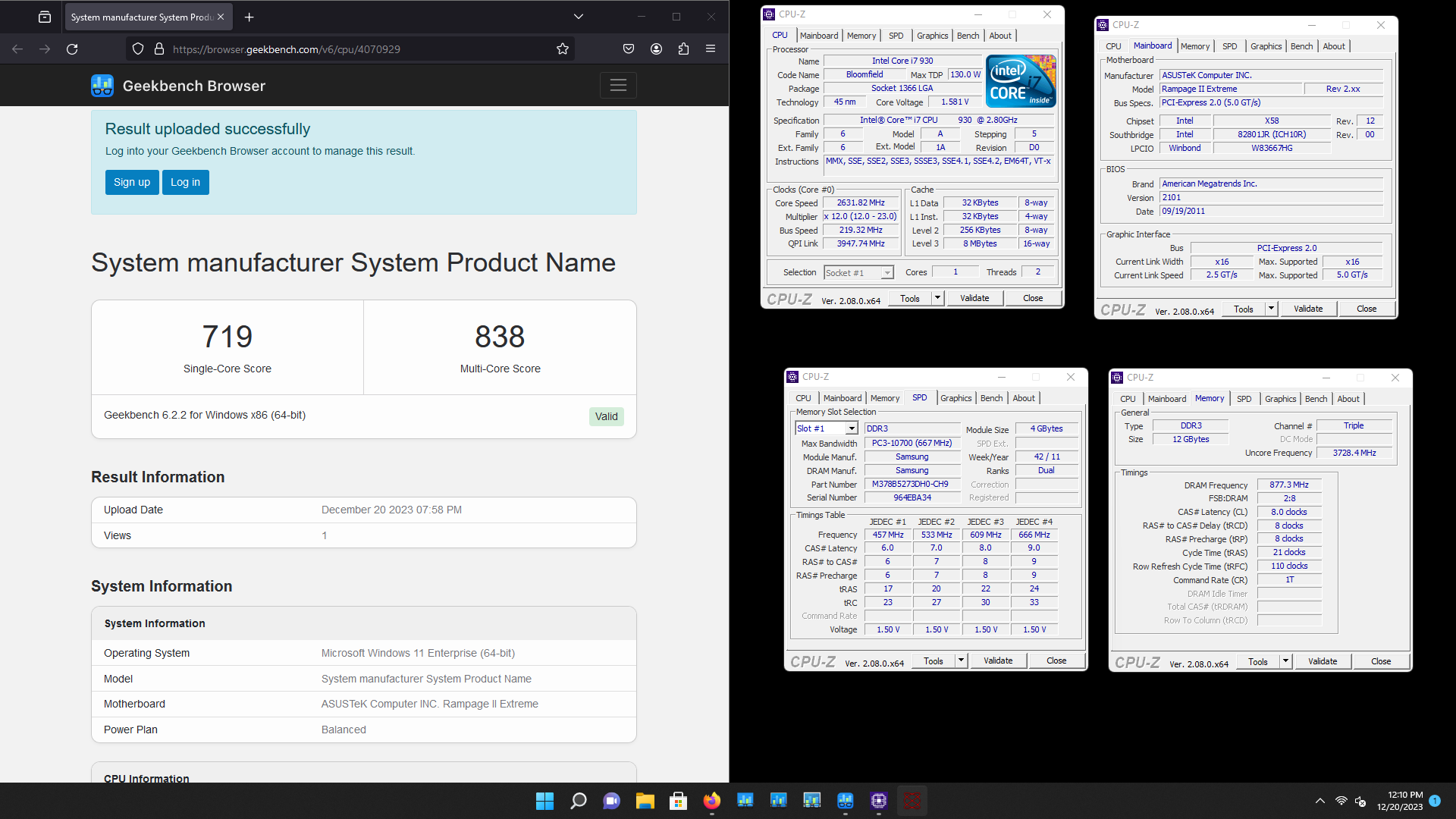Click the browser forward arrow
Image resolution: width=1456 pixels, height=819 pixels.
pos(45,49)
